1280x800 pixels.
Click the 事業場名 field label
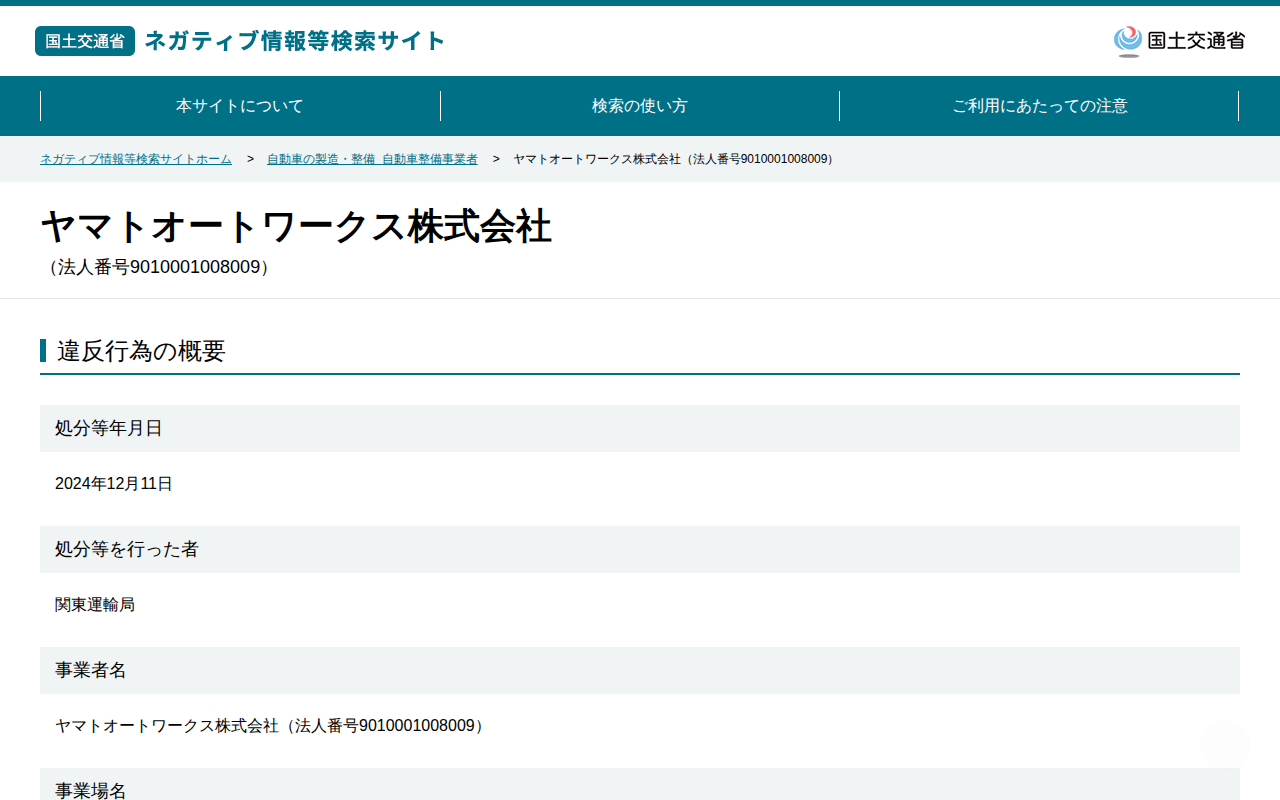click(91, 790)
